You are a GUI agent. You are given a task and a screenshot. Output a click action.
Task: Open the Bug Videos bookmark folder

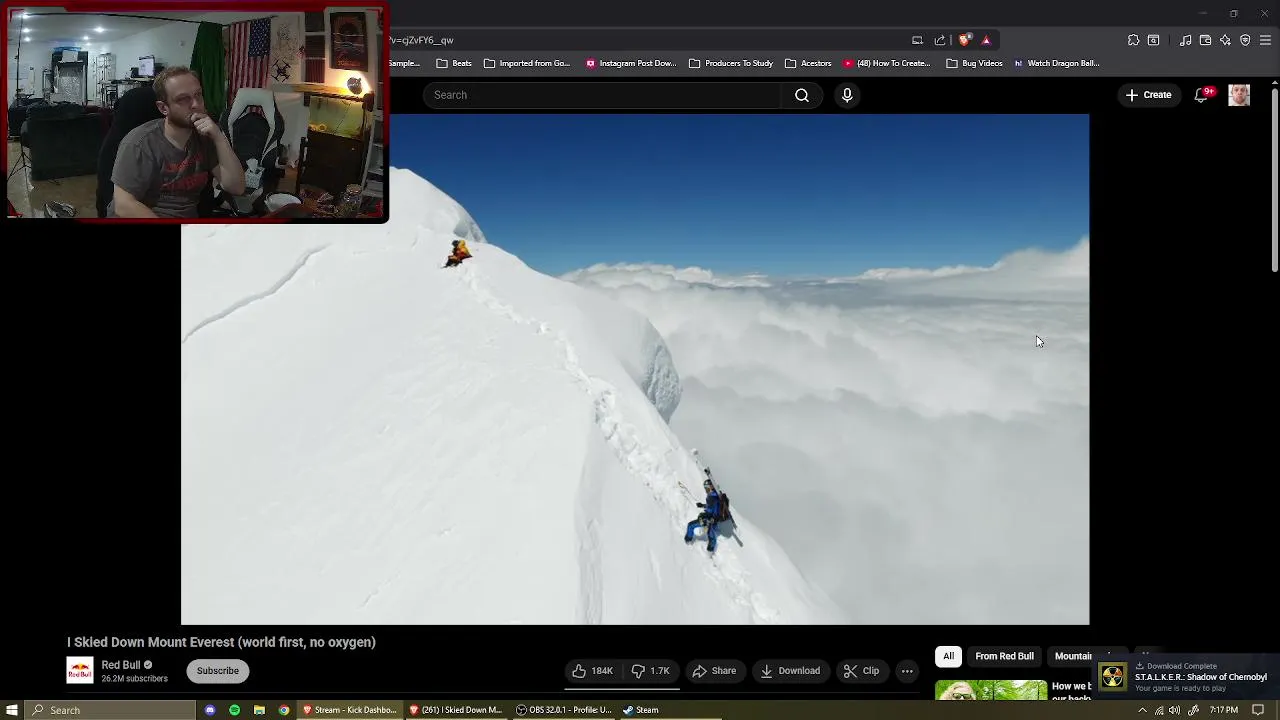[974, 63]
